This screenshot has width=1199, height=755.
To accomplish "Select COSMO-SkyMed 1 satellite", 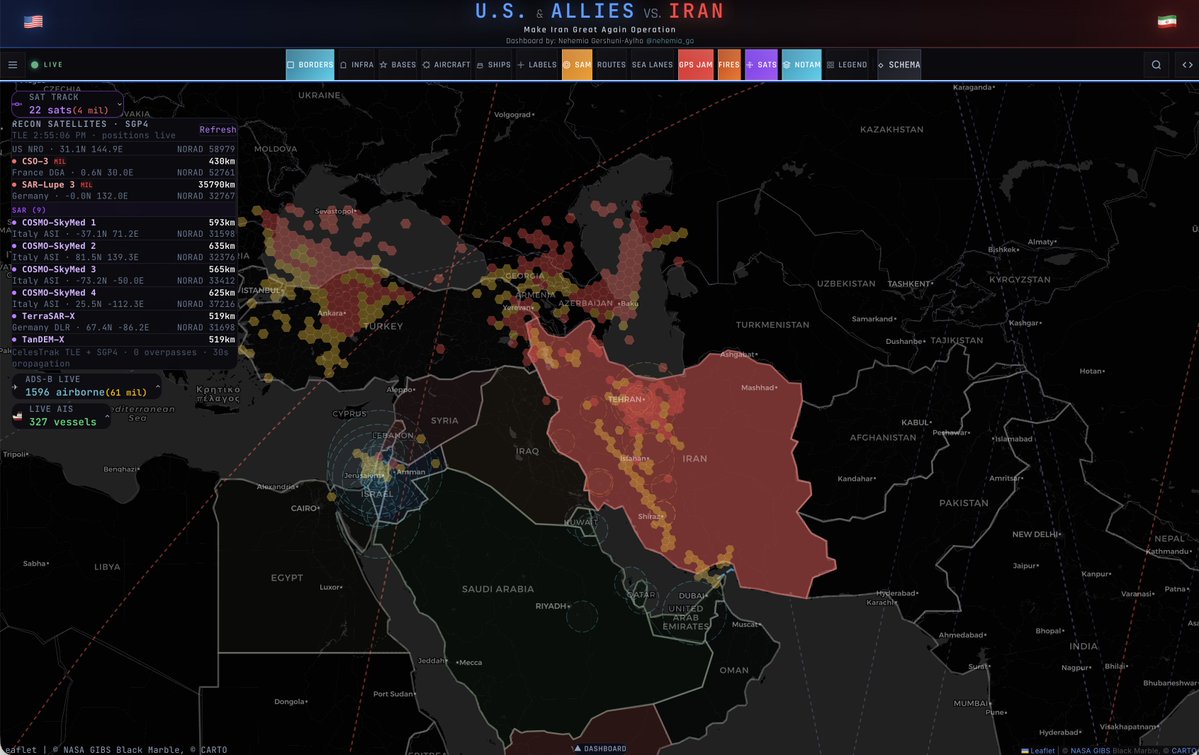I will pos(123,228).
